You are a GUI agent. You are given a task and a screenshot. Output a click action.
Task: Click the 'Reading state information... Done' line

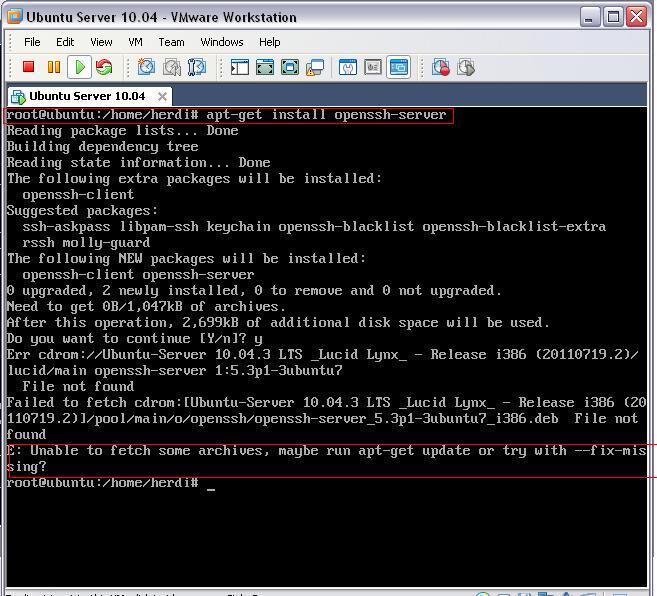pyautogui.click(x=138, y=163)
